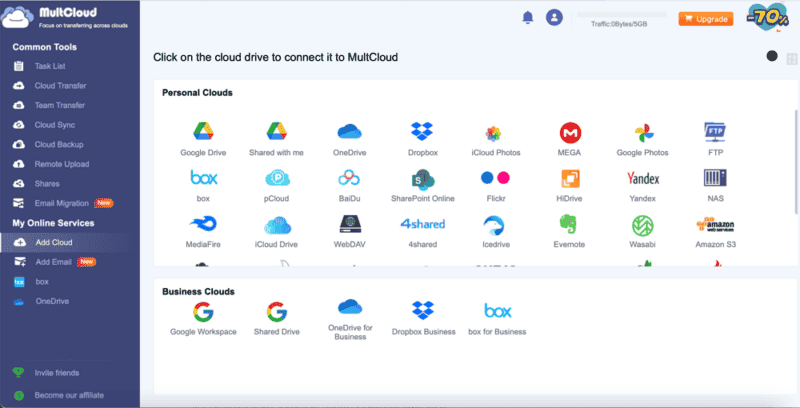Choose the Dropbox personal cloud icon
Screen dimensions: 800x408
click(422, 132)
